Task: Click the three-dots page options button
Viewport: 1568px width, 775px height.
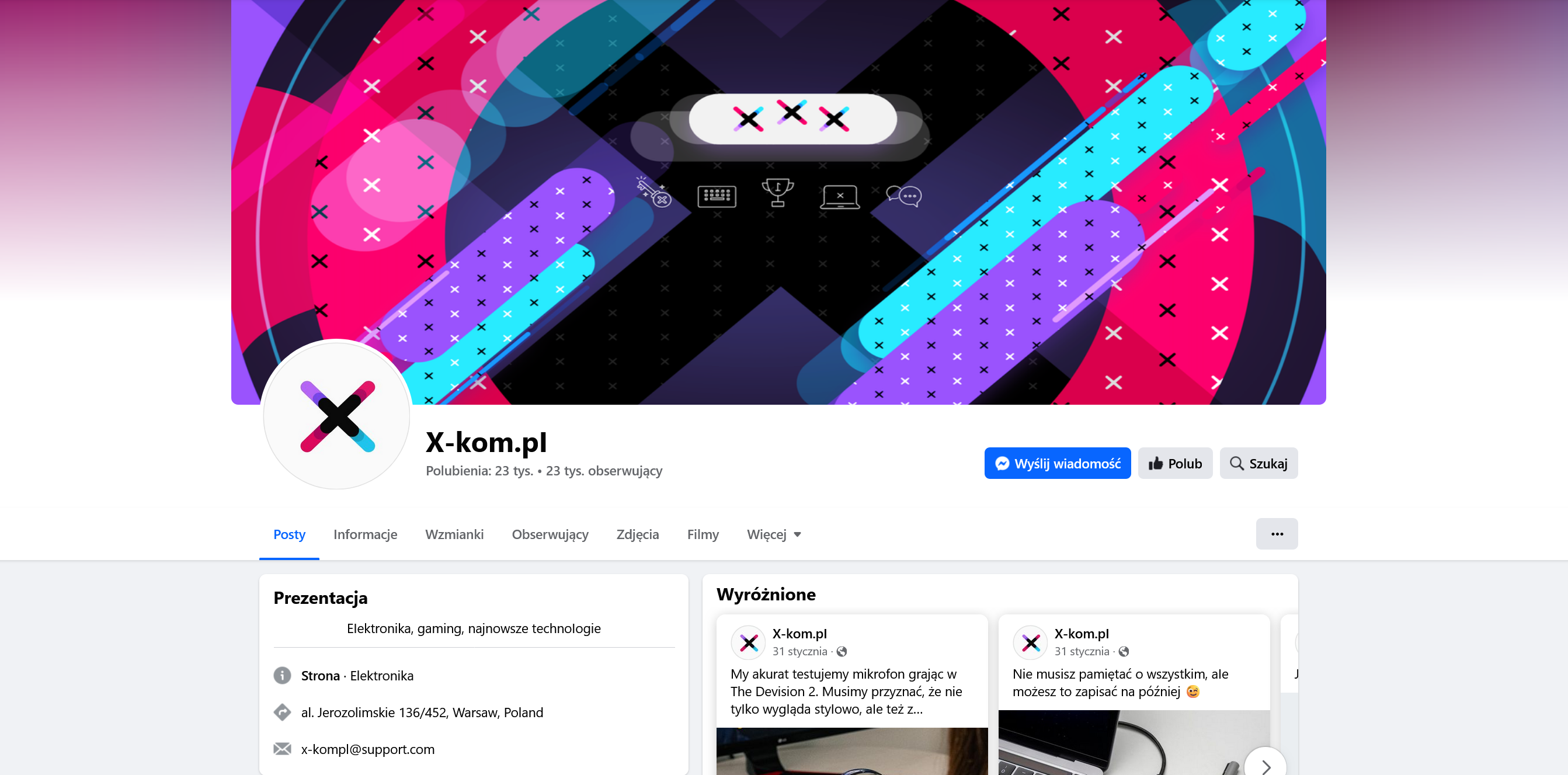Action: tap(1277, 534)
